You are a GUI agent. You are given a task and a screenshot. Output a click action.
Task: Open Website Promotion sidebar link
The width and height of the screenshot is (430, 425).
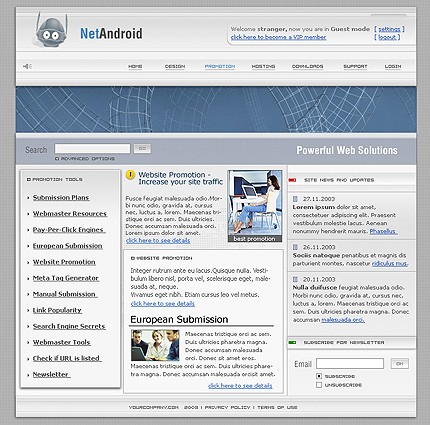click(x=64, y=262)
